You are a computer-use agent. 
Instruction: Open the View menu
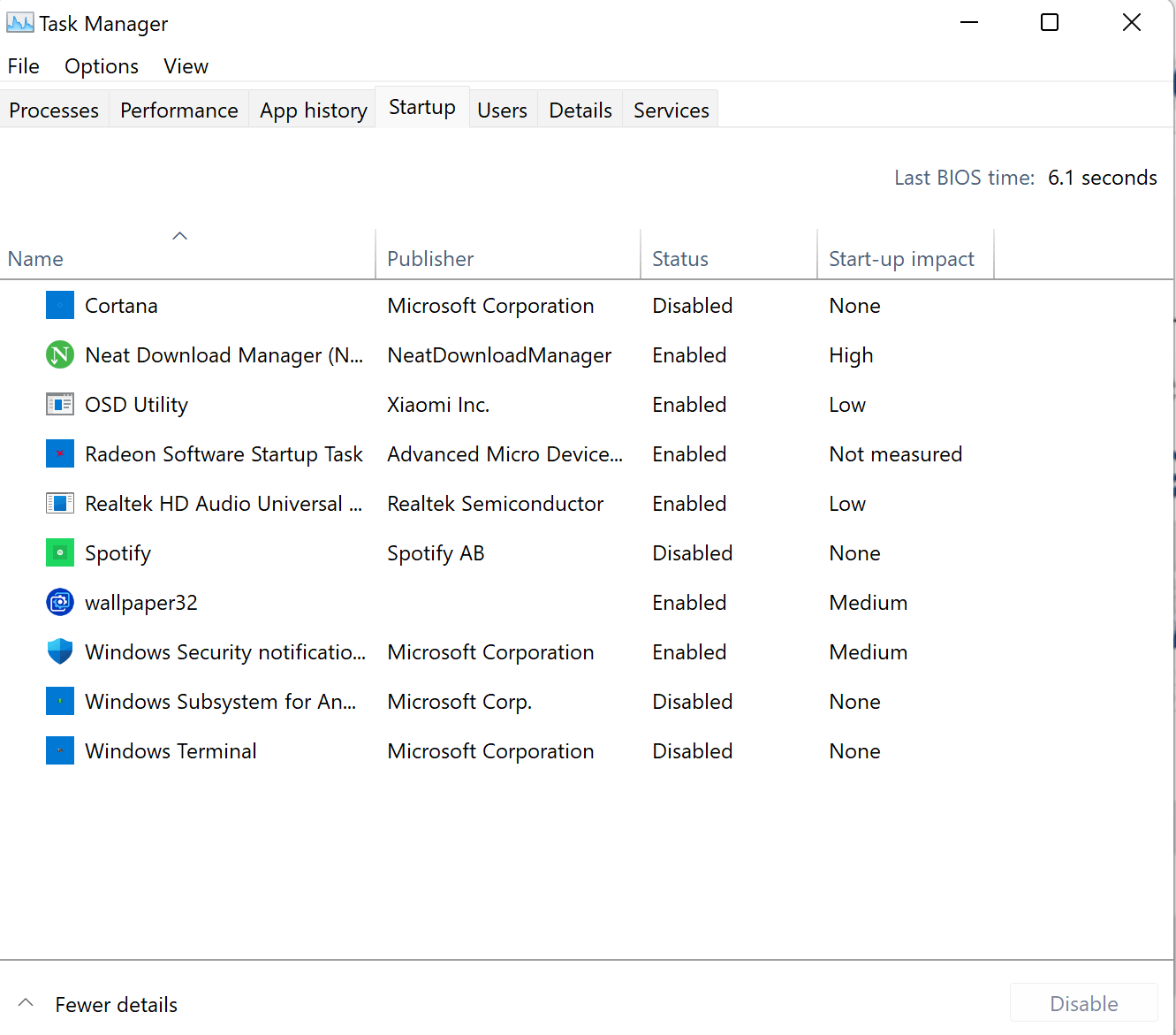186,66
